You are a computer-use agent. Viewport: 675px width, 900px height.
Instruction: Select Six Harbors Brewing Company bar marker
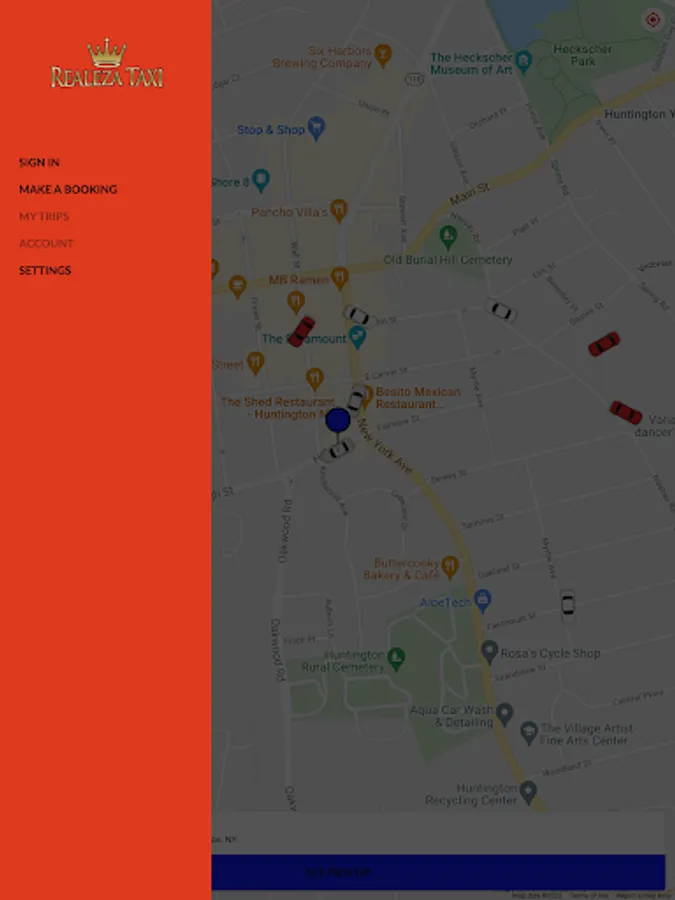382,55
